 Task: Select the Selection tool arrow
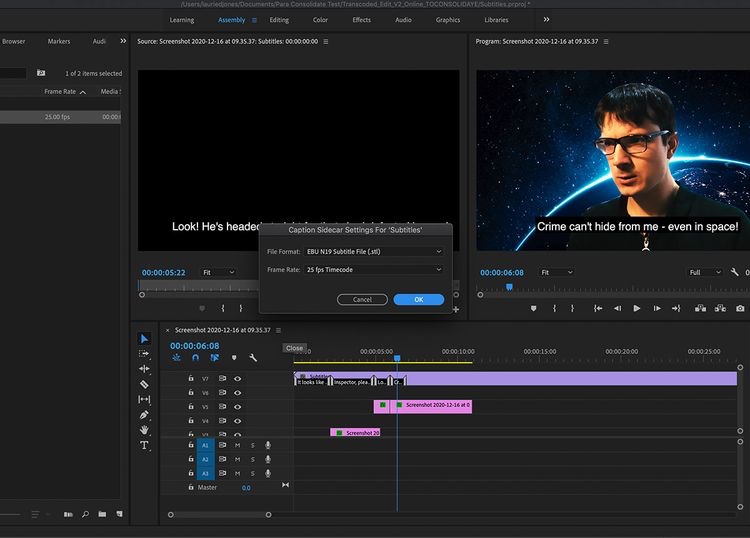[x=144, y=339]
